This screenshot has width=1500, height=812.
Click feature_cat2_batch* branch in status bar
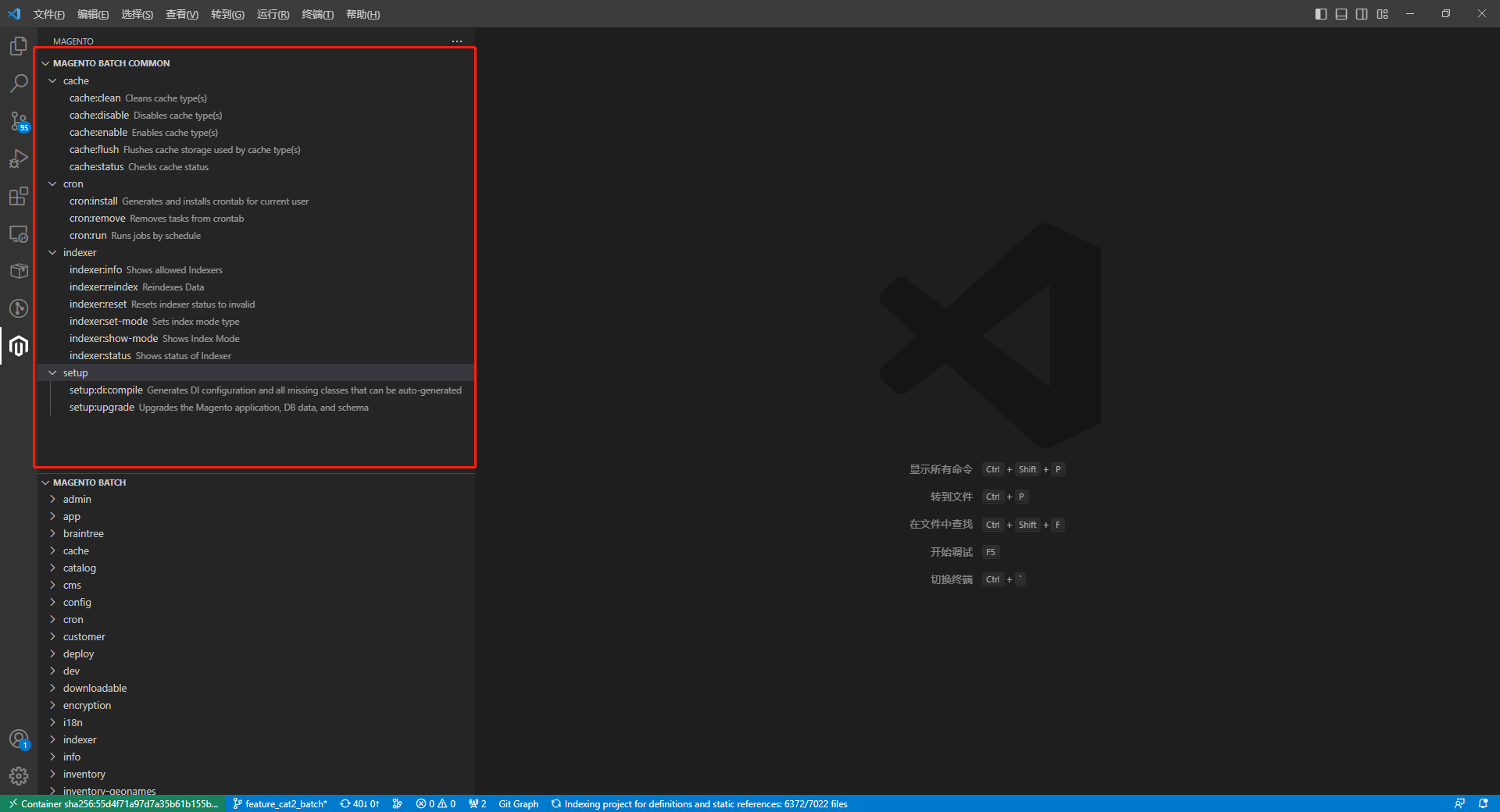coord(280,803)
